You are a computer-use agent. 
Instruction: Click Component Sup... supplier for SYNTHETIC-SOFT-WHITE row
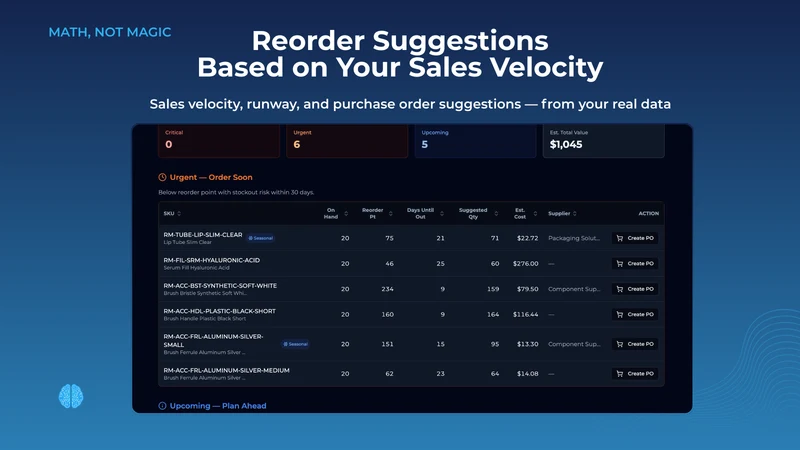click(574, 289)
